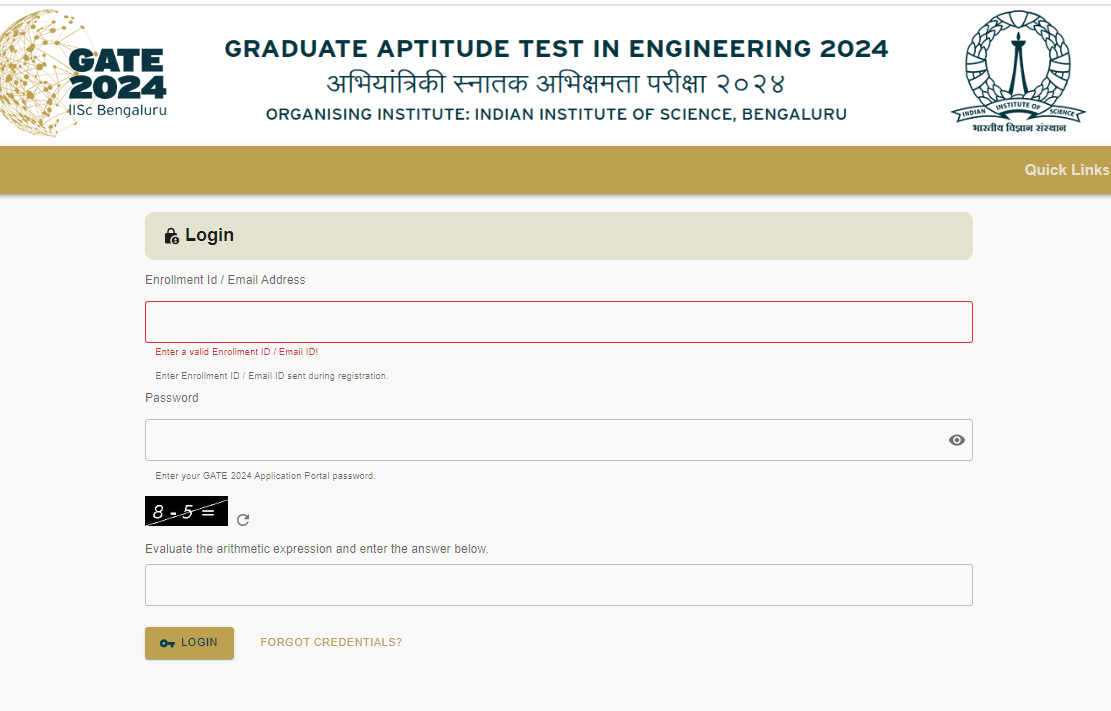Focus the Enrollment Id / Email Address field
This screenshot has height=711, width=1111.
559,323
